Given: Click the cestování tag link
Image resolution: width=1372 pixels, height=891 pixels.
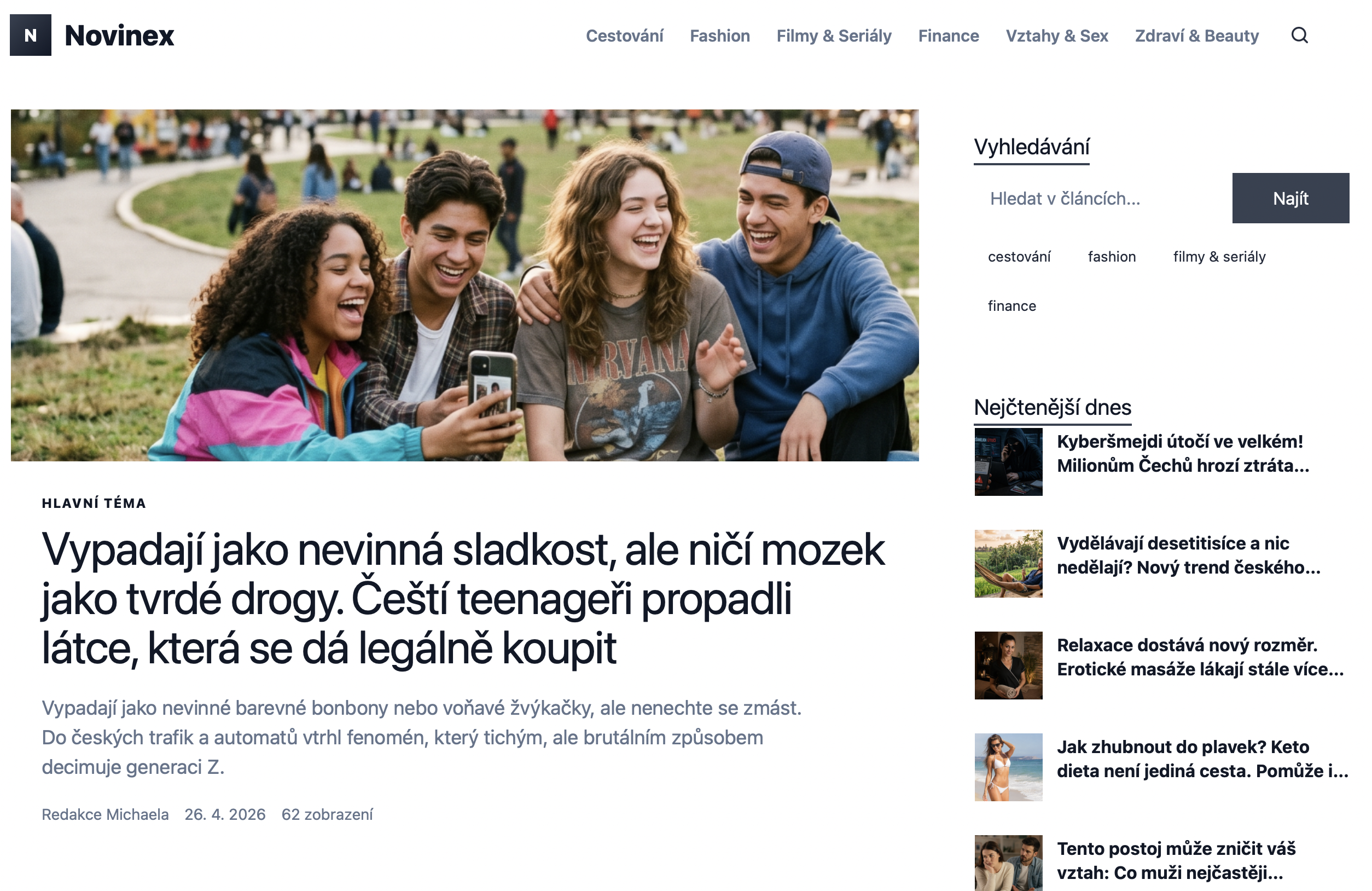Looking at the screenshot, I should pyautogui.click(x=1019, y=257).
